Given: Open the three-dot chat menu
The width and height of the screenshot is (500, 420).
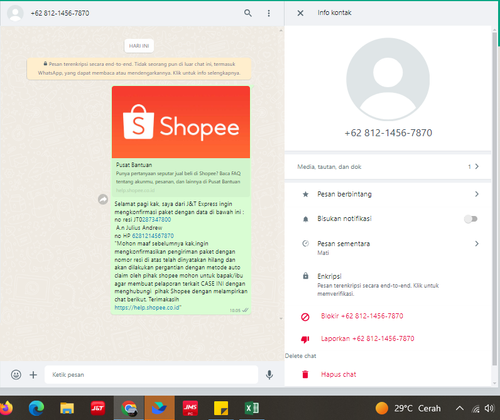Looking at the screenshot, I should (x=269, y=13).
